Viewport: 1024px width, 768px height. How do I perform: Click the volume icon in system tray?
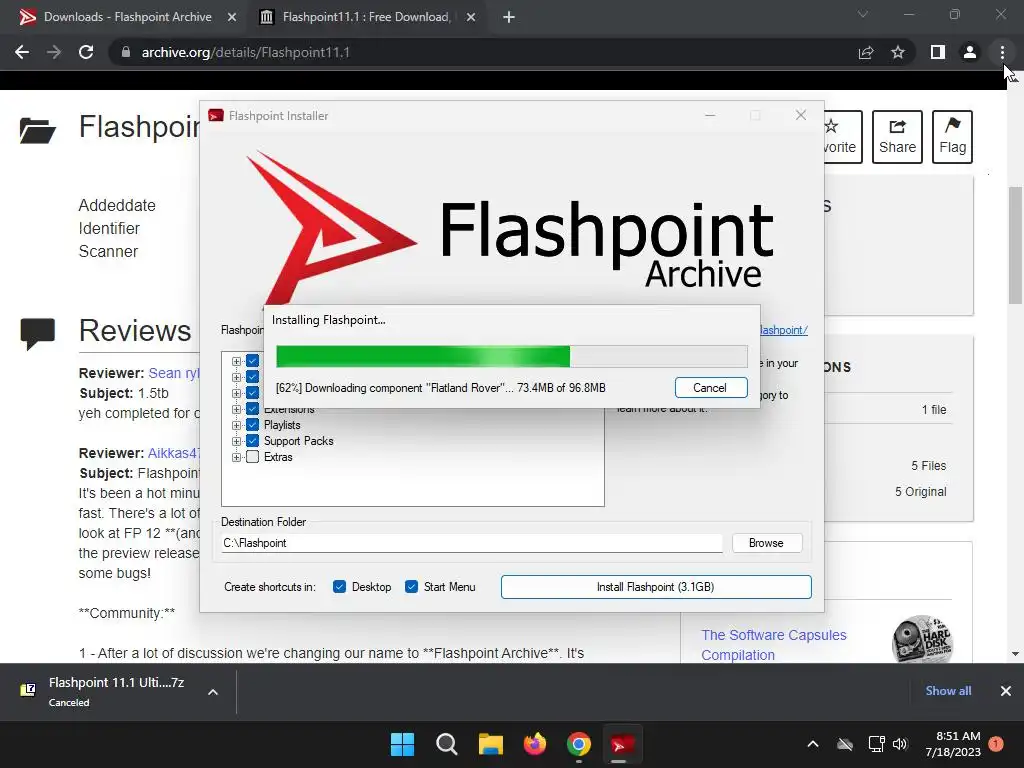tap(900, 744)
